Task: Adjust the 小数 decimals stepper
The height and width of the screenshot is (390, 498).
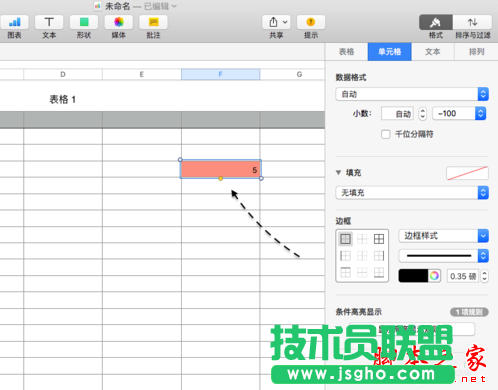Action: click(x=422, y=114)
